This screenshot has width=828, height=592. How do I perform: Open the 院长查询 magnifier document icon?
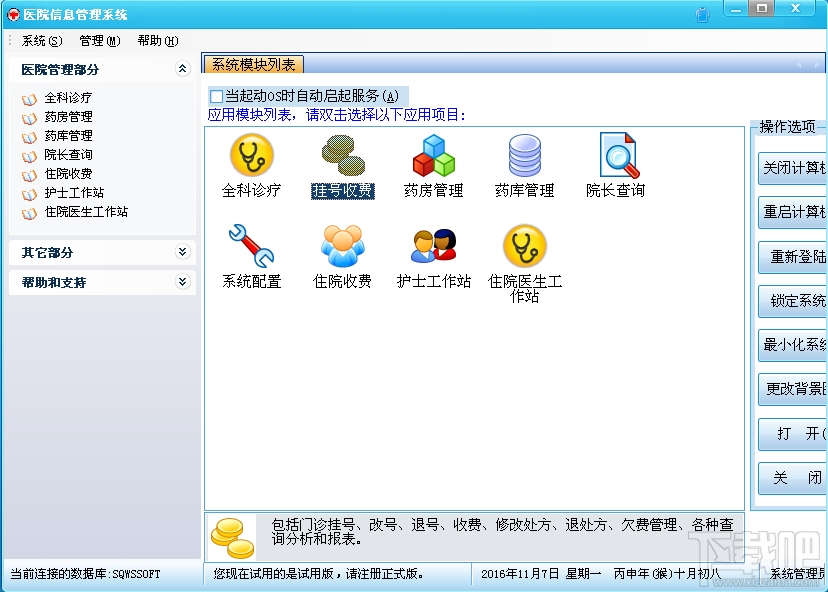coord(618,155)
